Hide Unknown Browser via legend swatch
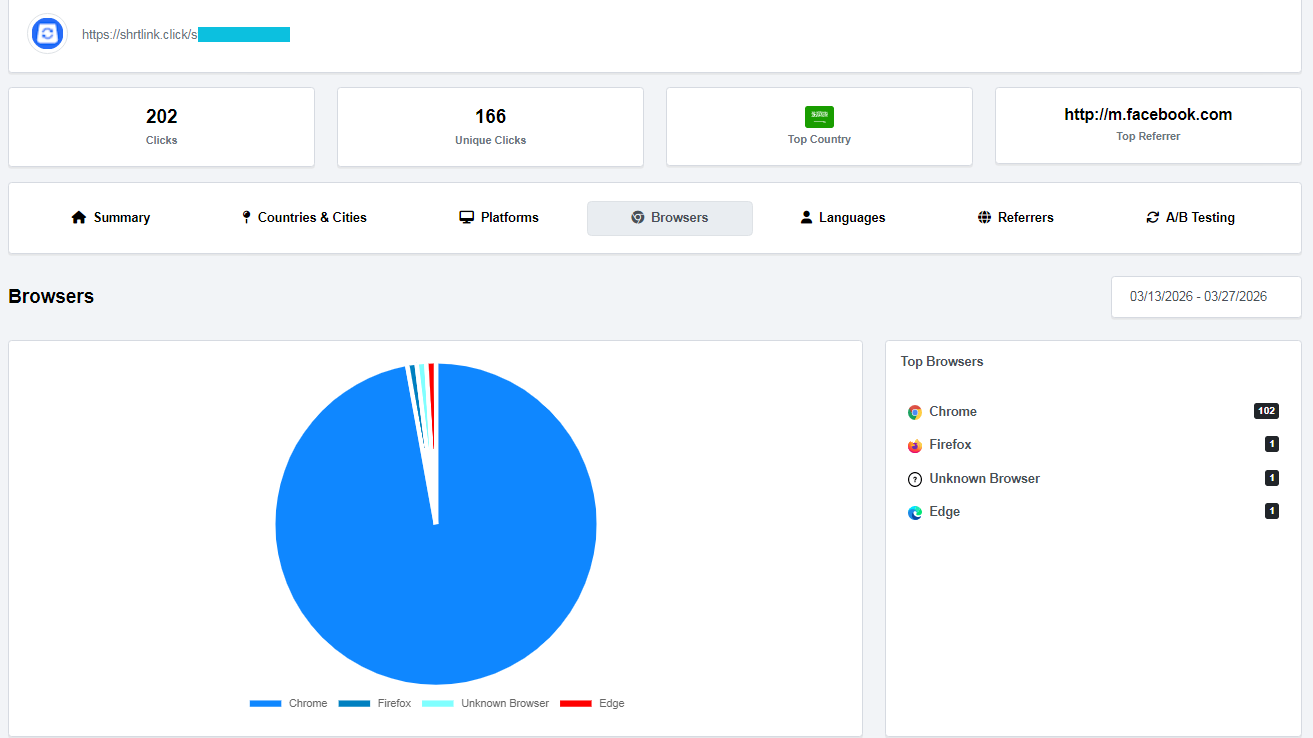Screen dimensions: 1313x738 pyautogui.click(x=438, y=703)
